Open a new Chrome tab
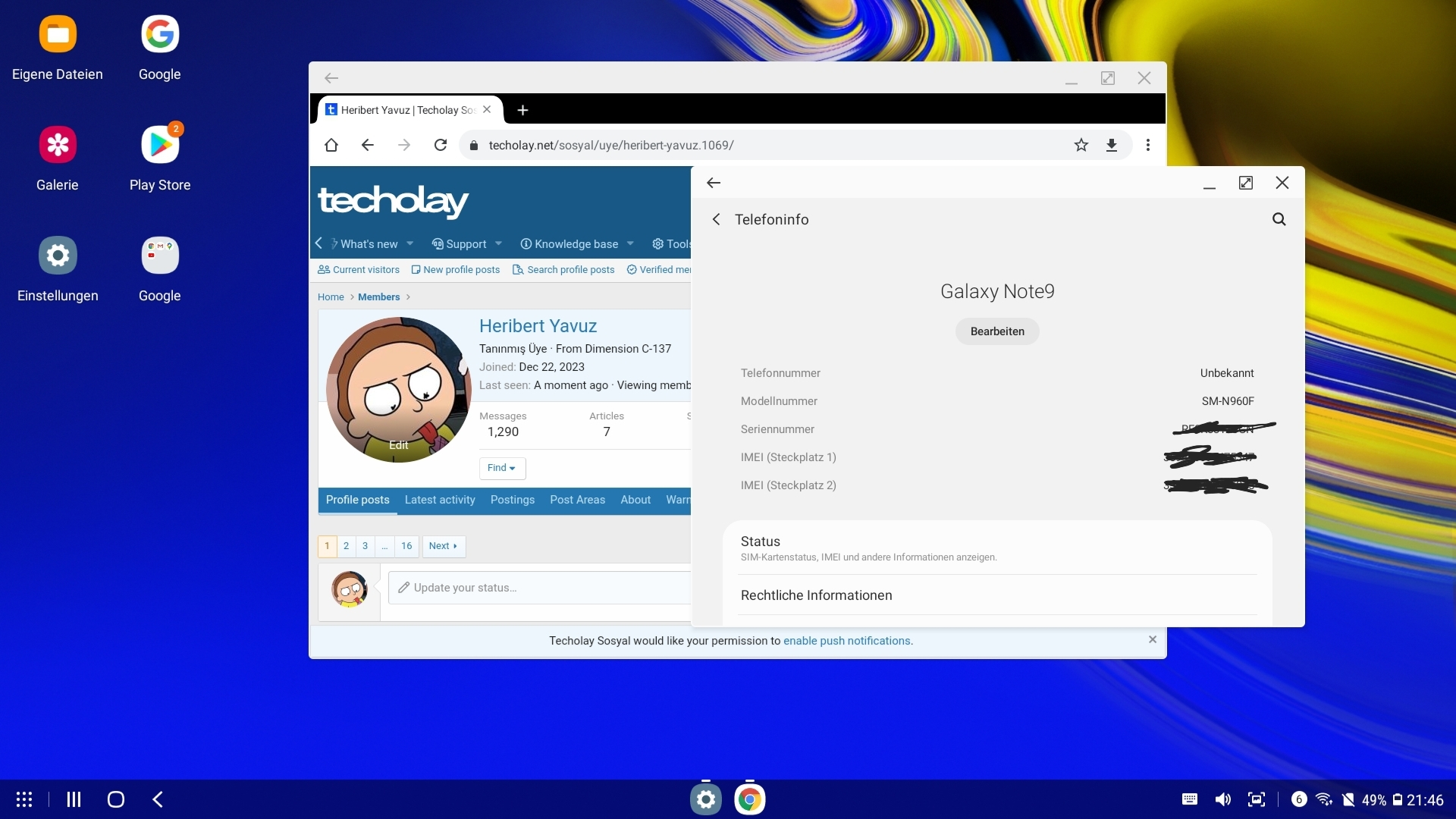Screen dimensions: 1456x819 (522, 110)
